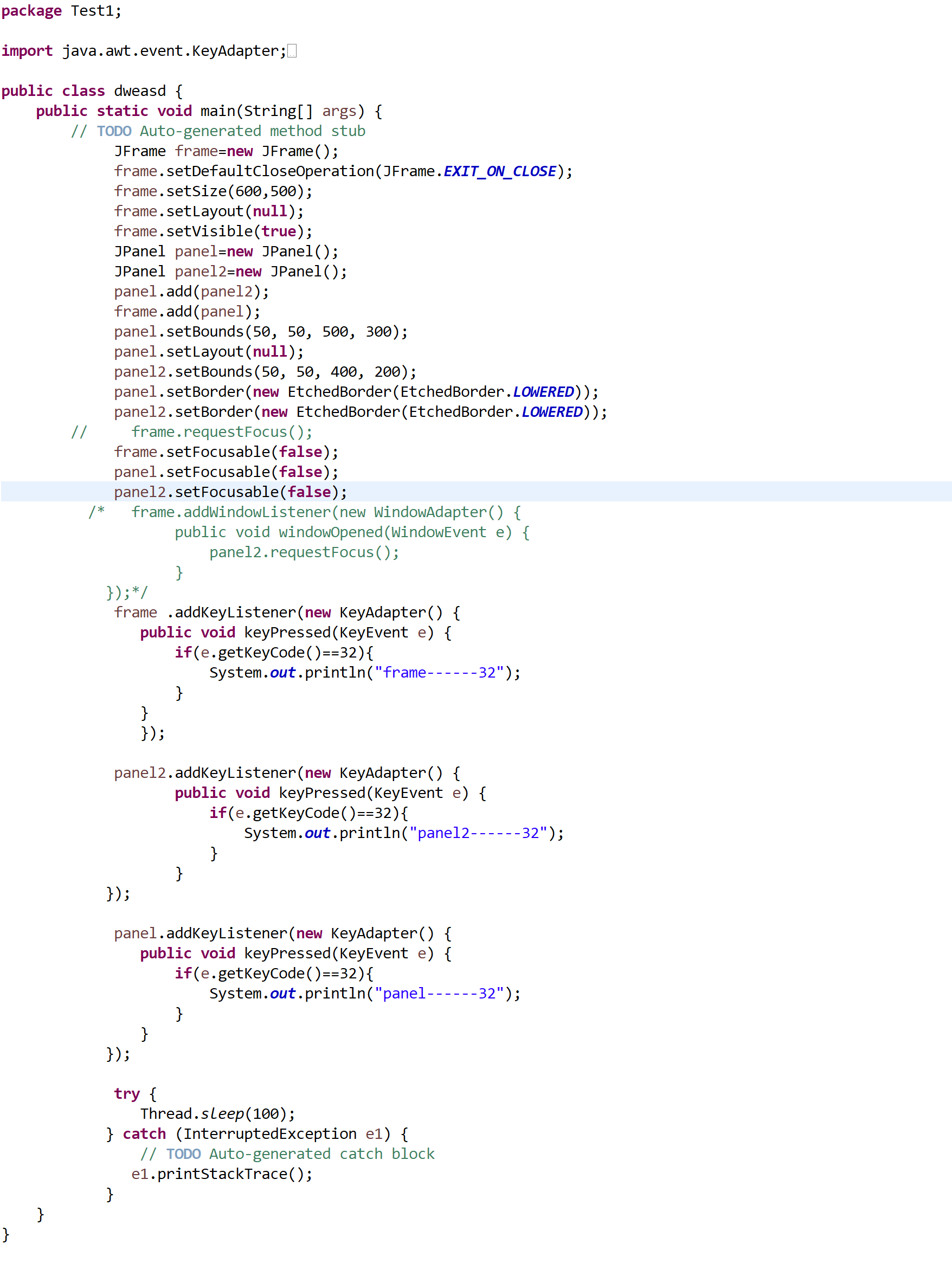Click commented 'frame.requestFocus();' line
952x1263 pixels.
point(222,432)
